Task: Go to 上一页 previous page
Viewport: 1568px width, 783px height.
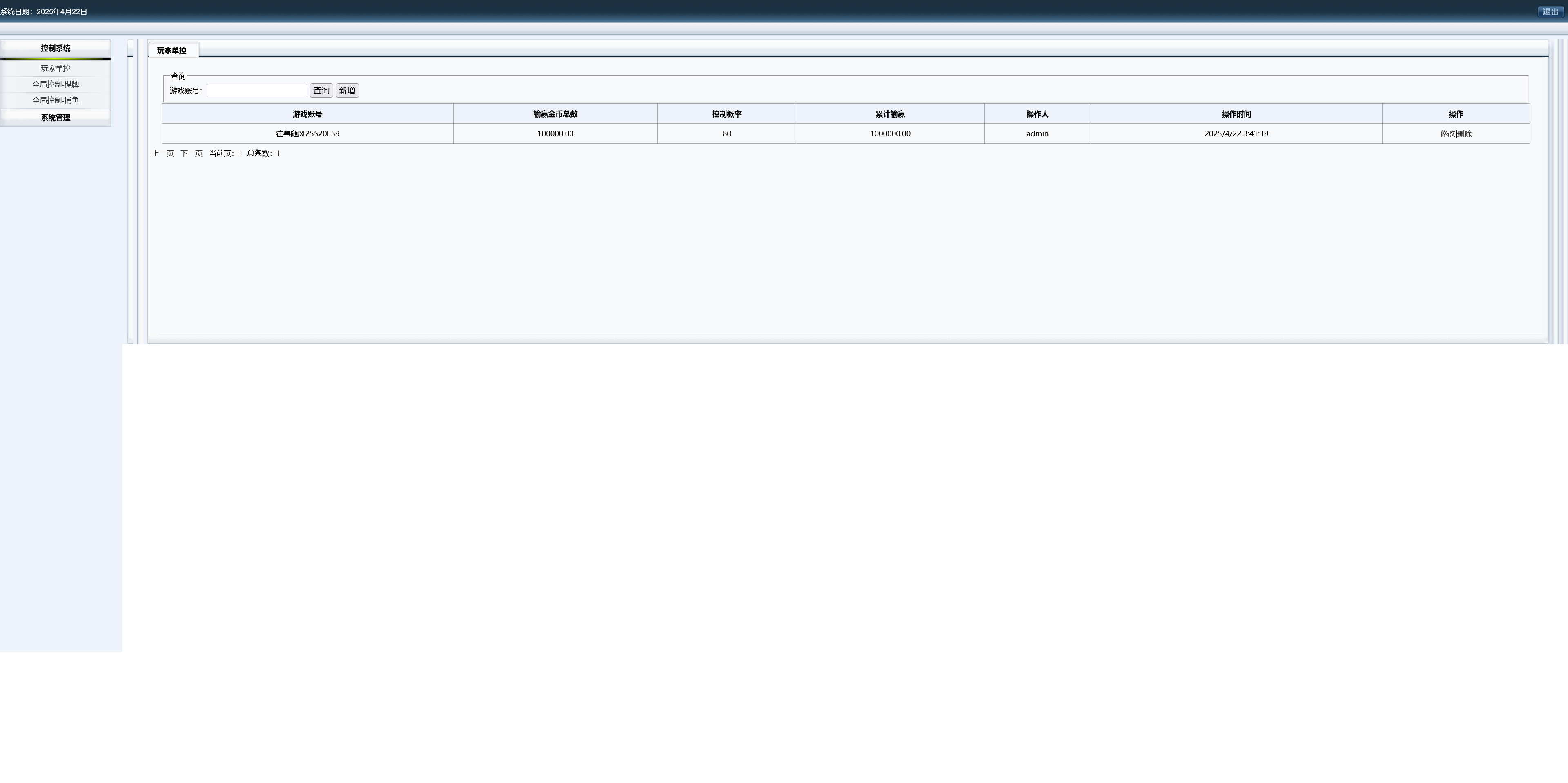Action: [x=163, y=153]
